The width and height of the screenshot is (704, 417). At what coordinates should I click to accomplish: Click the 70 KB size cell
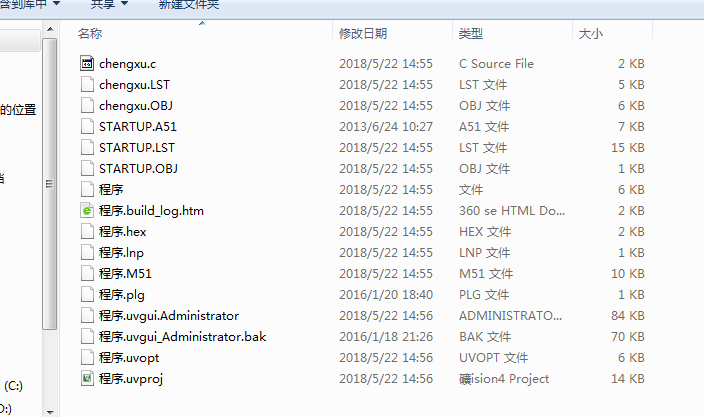(628, 337)
